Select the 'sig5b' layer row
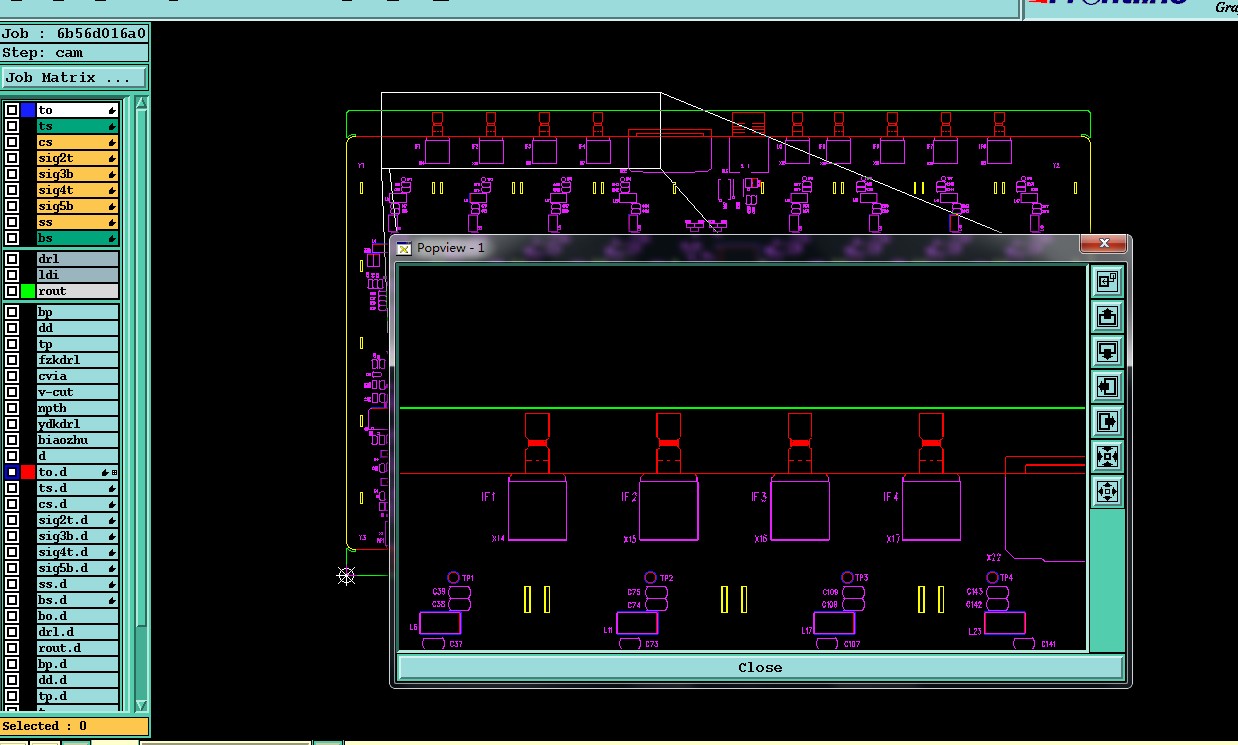The height and width of the screenshot is (745, 1238). pos(78,206)
